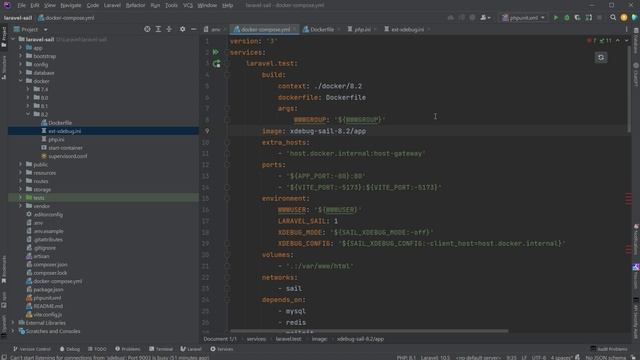Open Audit Problems panel button
Screen dimensions: 640x360
click(609, 349)
